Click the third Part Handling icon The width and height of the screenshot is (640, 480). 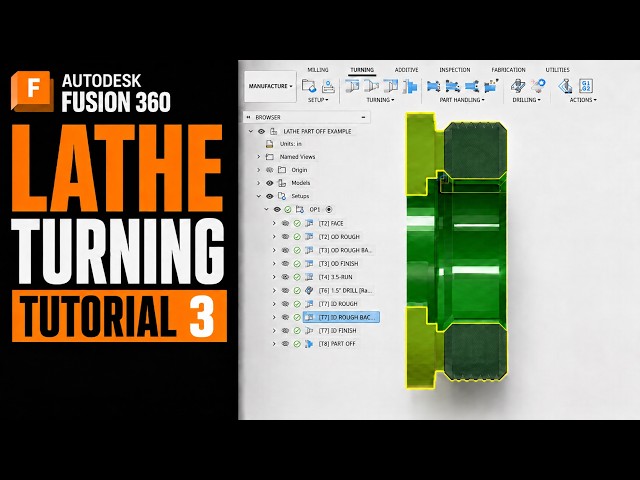point(471,86)
